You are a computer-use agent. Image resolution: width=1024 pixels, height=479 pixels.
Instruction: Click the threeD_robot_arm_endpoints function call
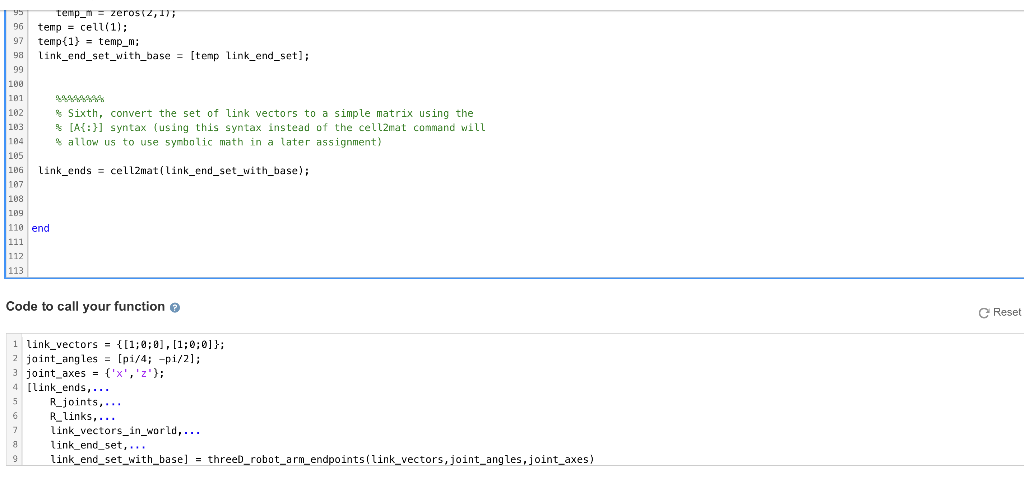[x=401, y=459]
